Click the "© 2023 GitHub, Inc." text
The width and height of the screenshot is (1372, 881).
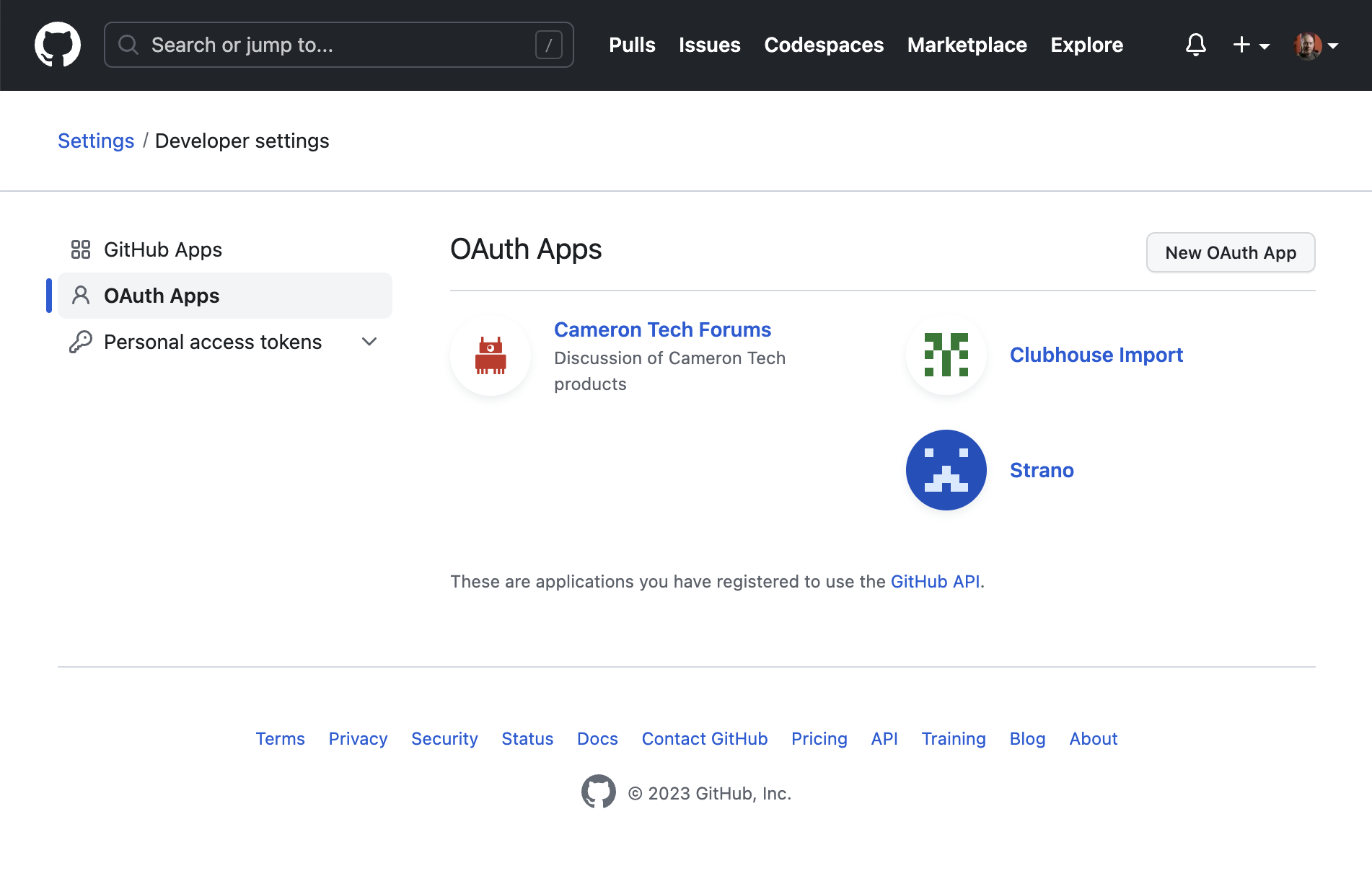tap(710, 793)
